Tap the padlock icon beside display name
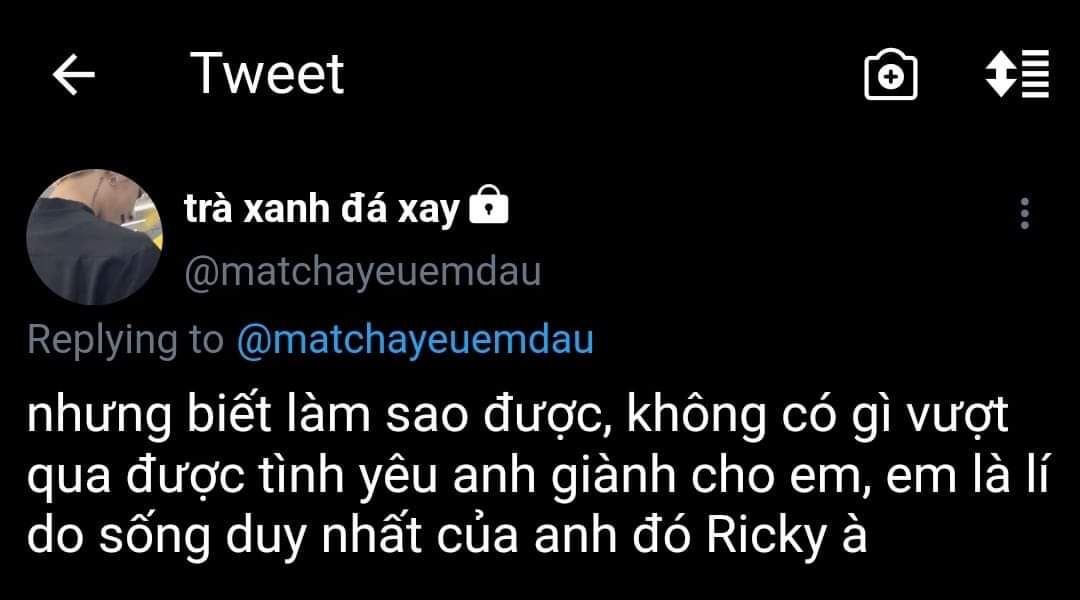 pyautogui.click(x=488, y=205)
